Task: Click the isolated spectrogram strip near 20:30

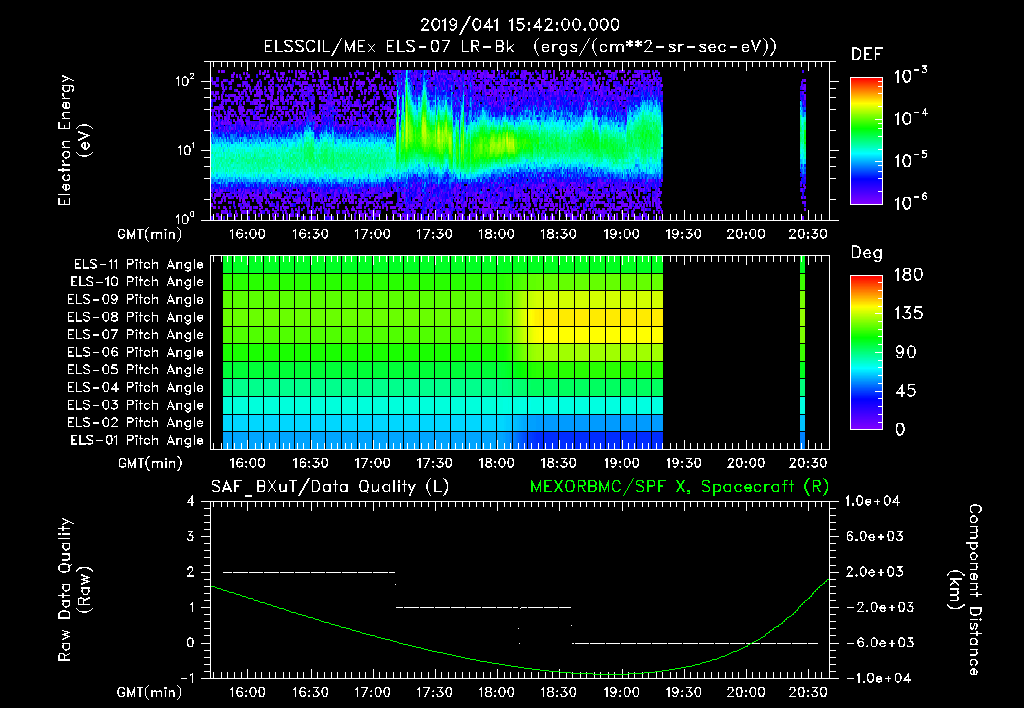Action: pyautogui.click(x=803, y=144)
